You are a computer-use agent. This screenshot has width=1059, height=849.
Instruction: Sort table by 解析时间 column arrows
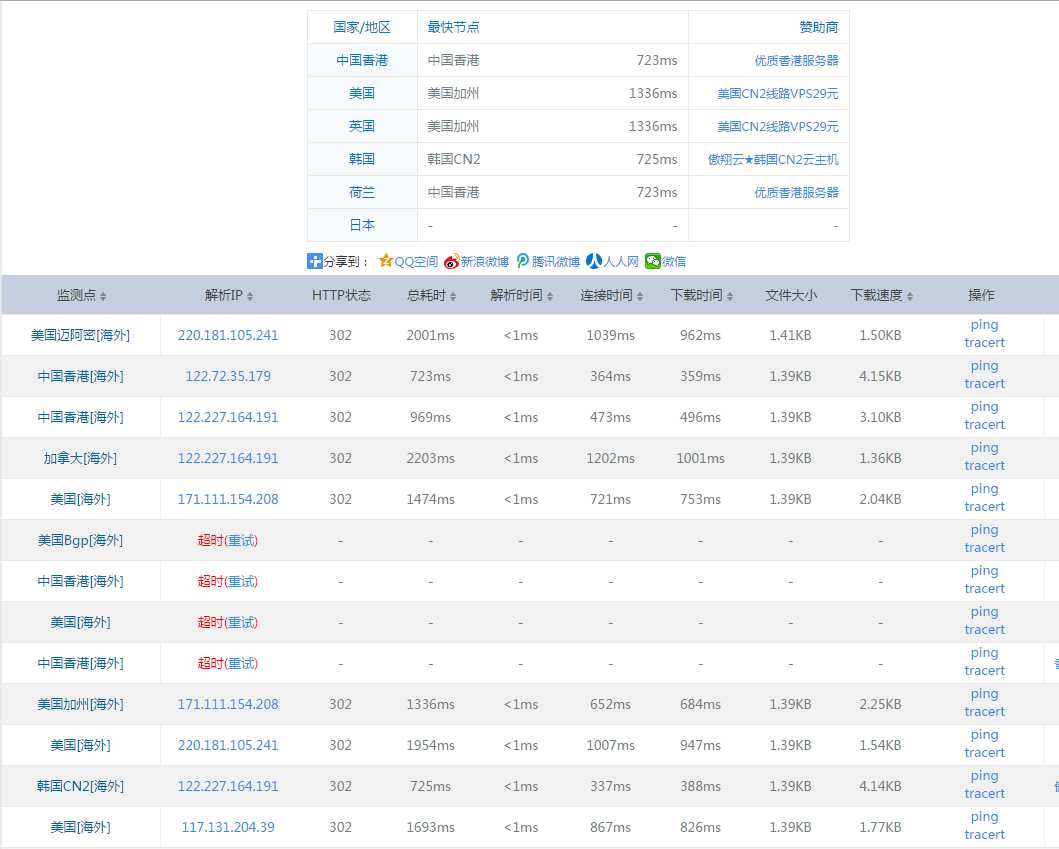point(550,296)
